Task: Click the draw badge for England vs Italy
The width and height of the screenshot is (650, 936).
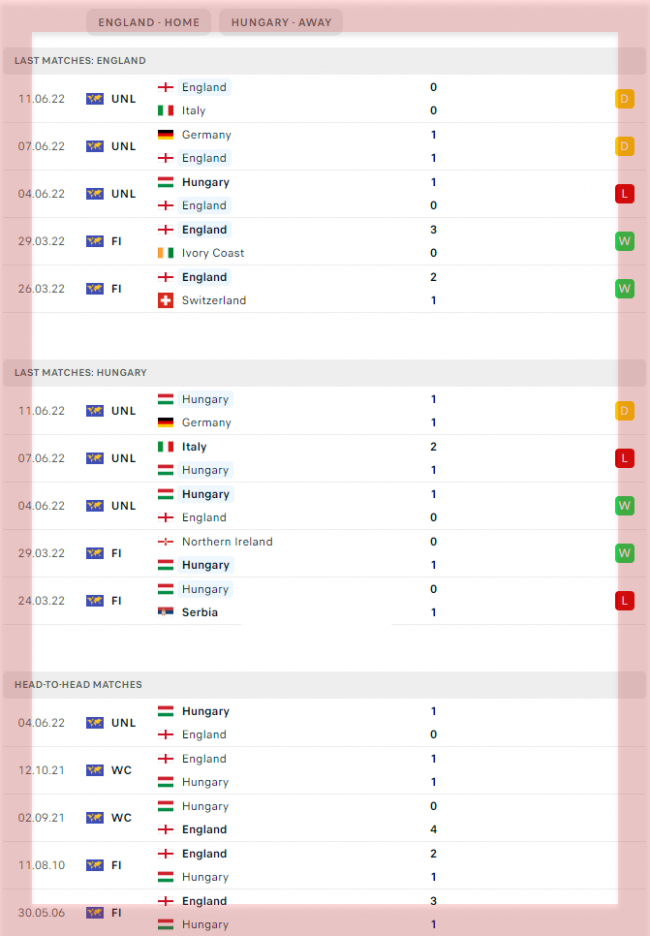Action: [625, 99]
